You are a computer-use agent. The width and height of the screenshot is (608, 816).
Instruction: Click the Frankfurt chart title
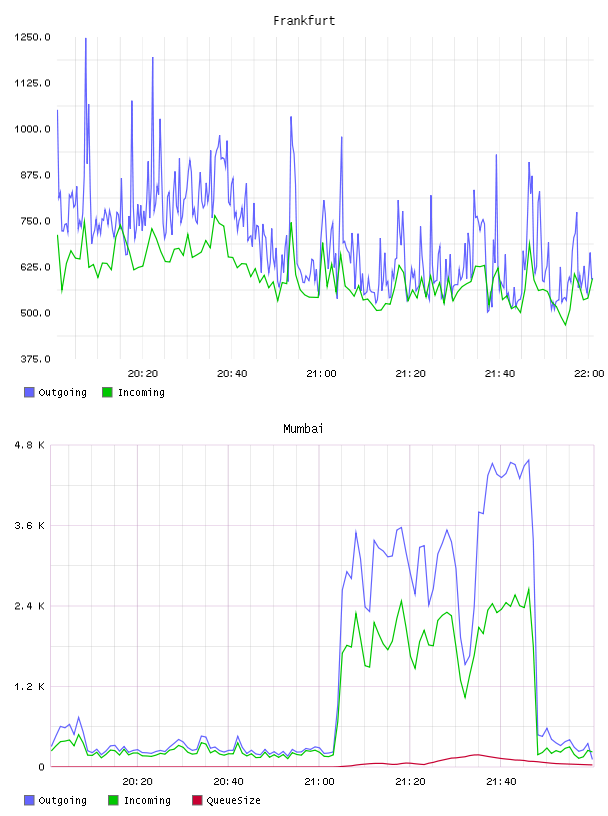(x=304, y=21)
